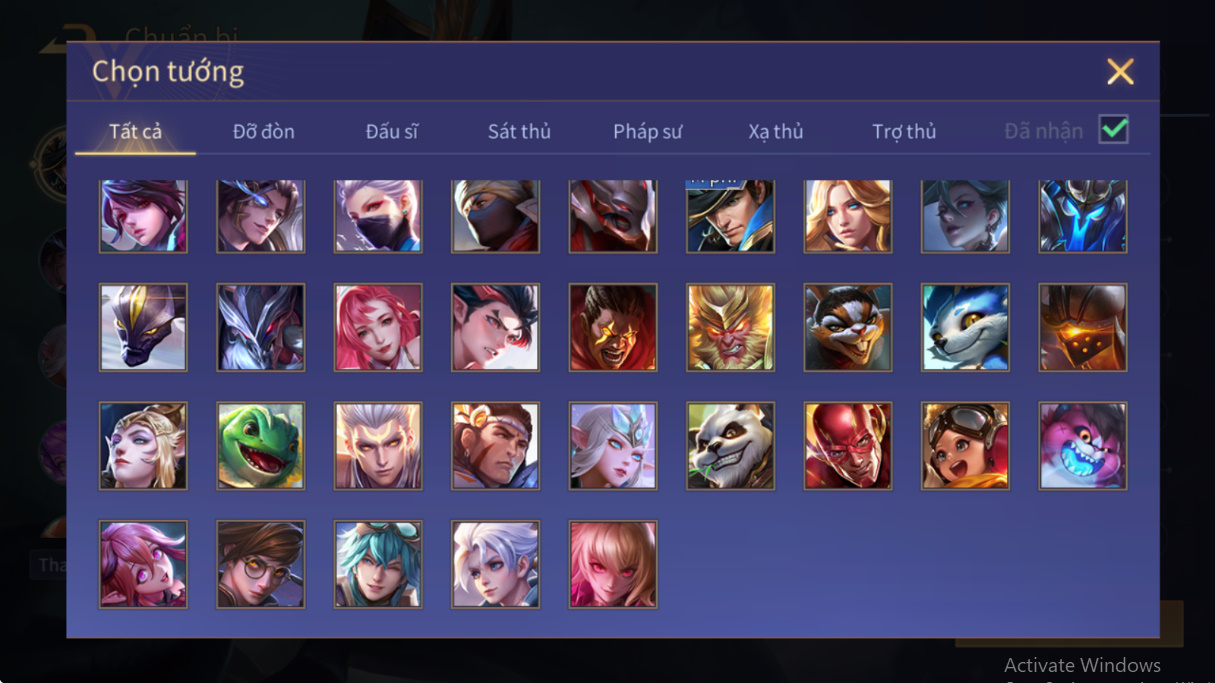Select the pink grinning cat monster hero
This screenshot has height=683, width=1215.
(x=1083, y=446)
